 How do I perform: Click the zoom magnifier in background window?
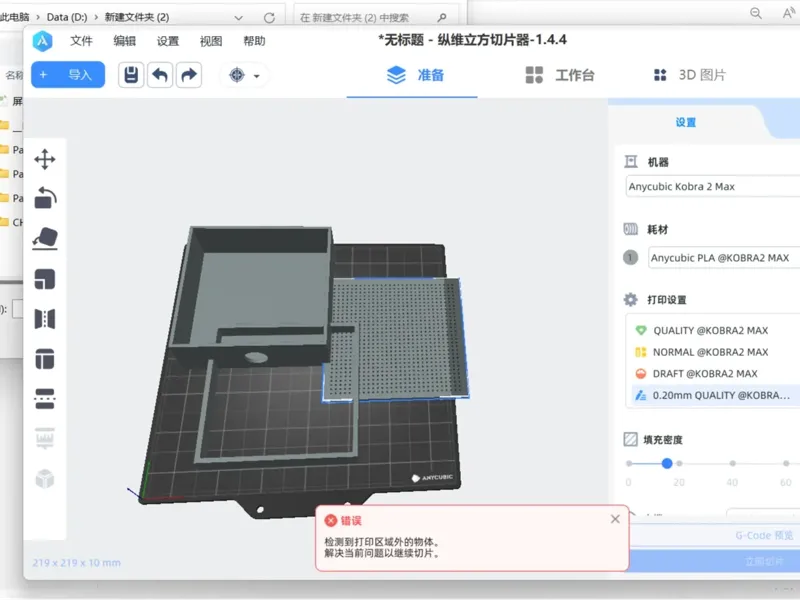click(x=756, y=14)
